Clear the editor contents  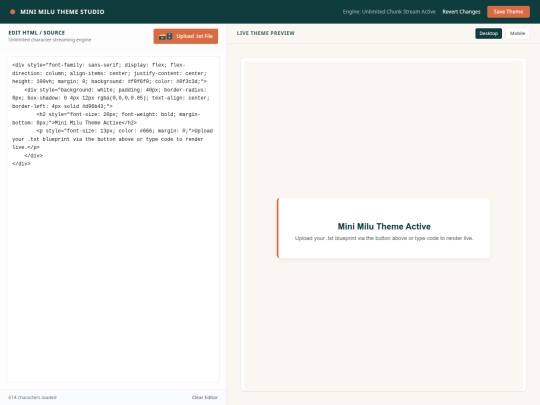click(205, 397)
